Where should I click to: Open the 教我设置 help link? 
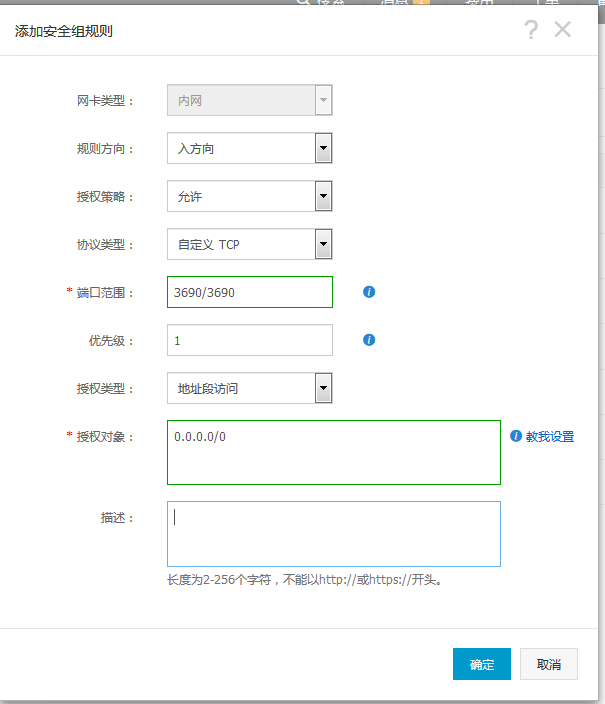click(550, 437)
